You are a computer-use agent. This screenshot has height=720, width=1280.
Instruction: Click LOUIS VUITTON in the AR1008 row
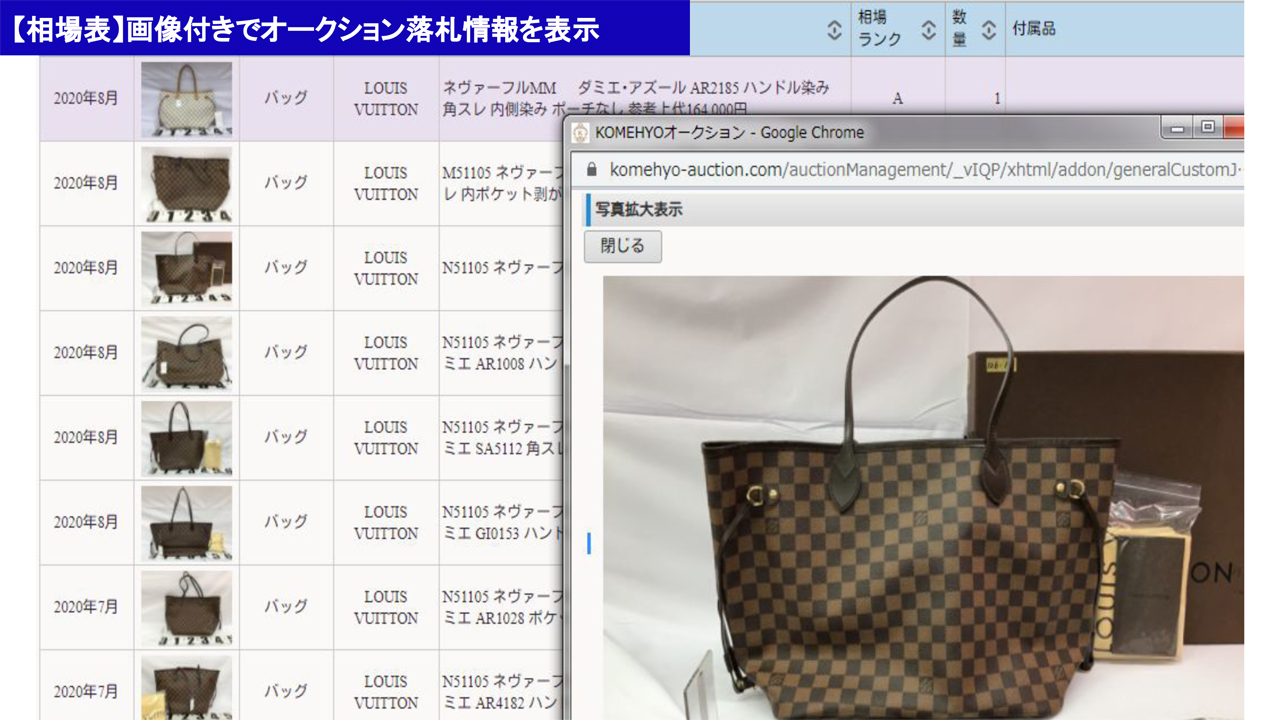click(x=386, y=353)
